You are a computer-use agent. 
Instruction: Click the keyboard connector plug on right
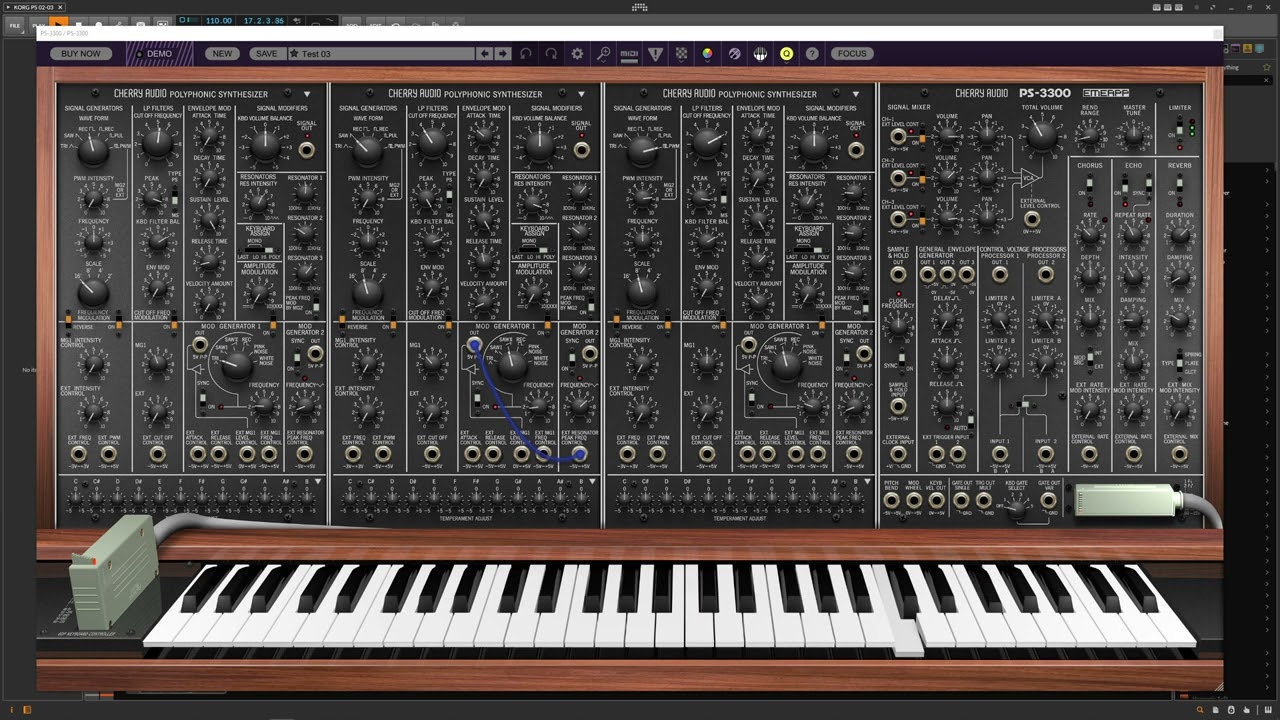(1128, 499)
